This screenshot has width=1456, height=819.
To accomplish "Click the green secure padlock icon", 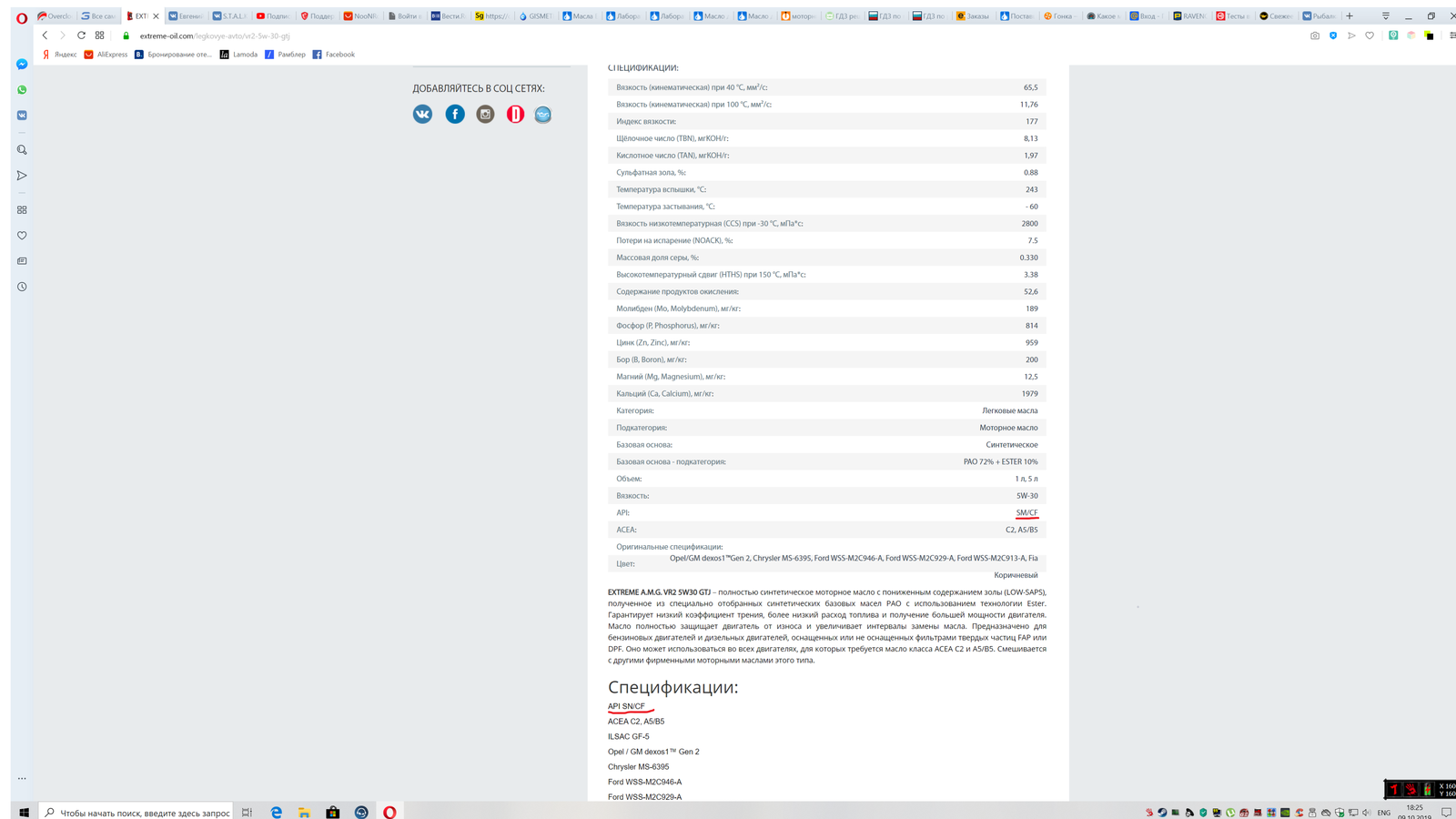I will pos(126,36).
